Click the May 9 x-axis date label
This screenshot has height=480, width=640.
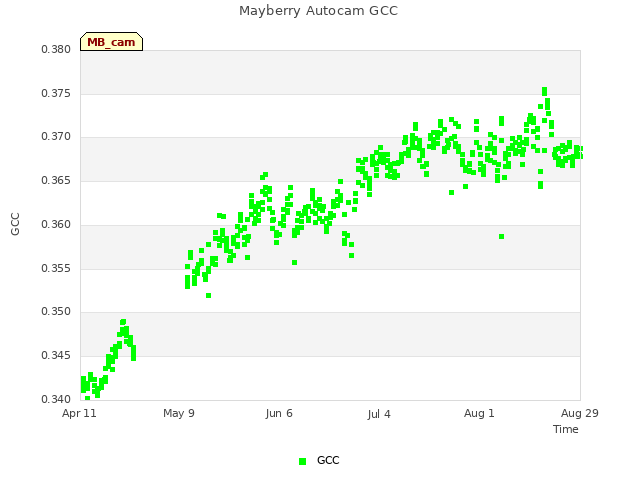(x=179, y=414)
